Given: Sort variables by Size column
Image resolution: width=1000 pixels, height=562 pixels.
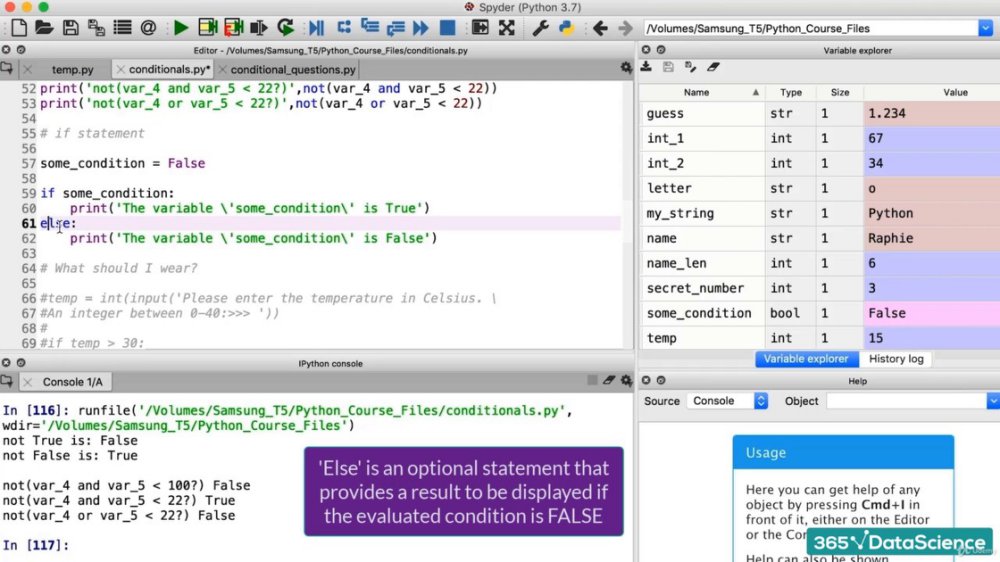Looking at the screenshot, I should (840, 92).
